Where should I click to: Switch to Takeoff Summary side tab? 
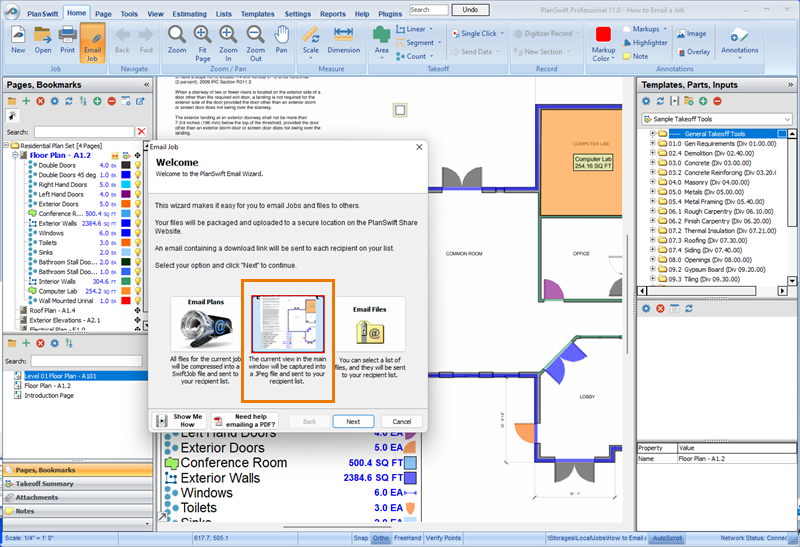point(78,484)
